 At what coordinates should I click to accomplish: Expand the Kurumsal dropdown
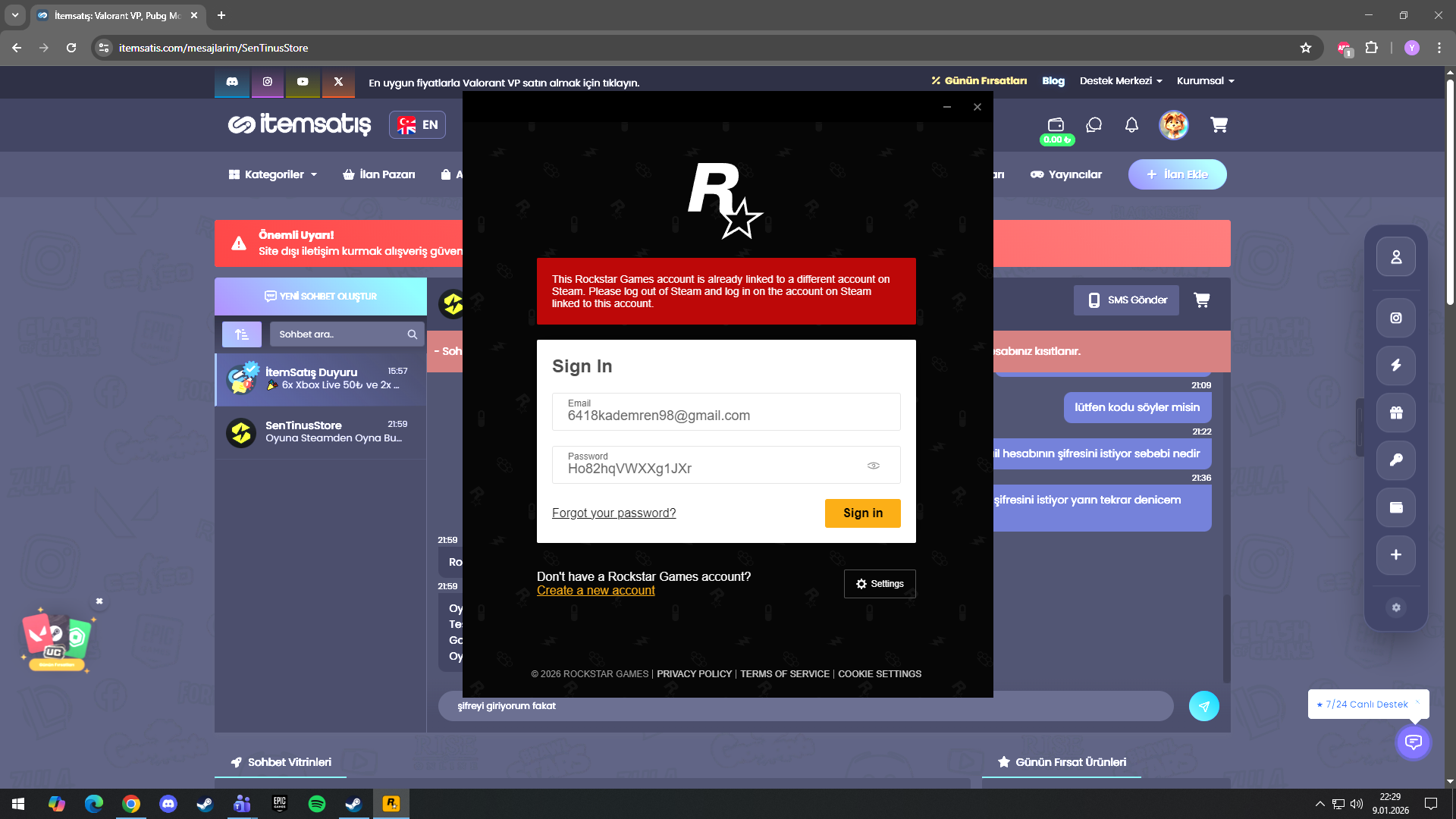pos(1206,81)
